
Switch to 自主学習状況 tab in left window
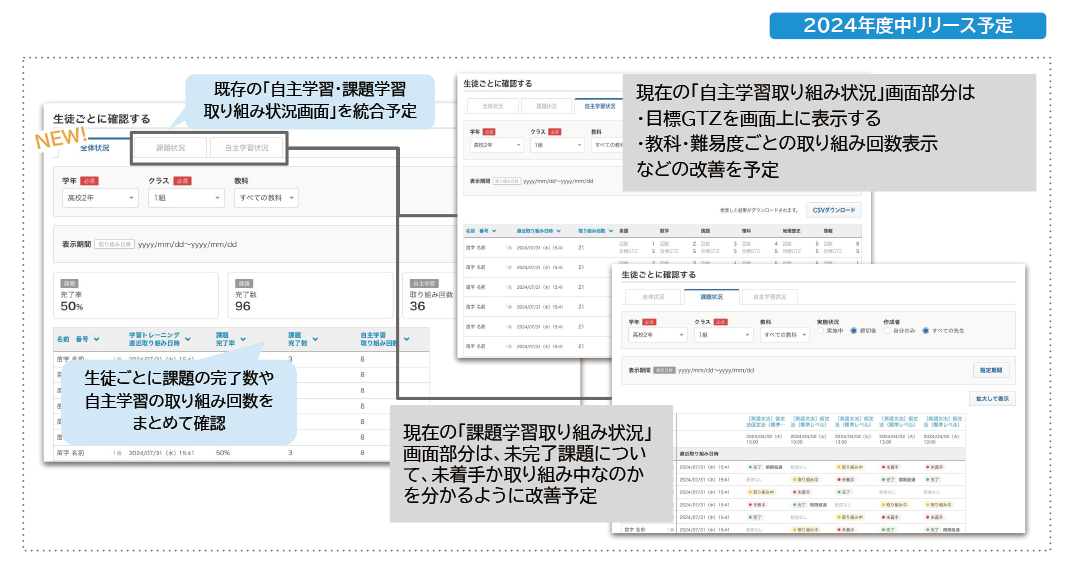point(247,148)
